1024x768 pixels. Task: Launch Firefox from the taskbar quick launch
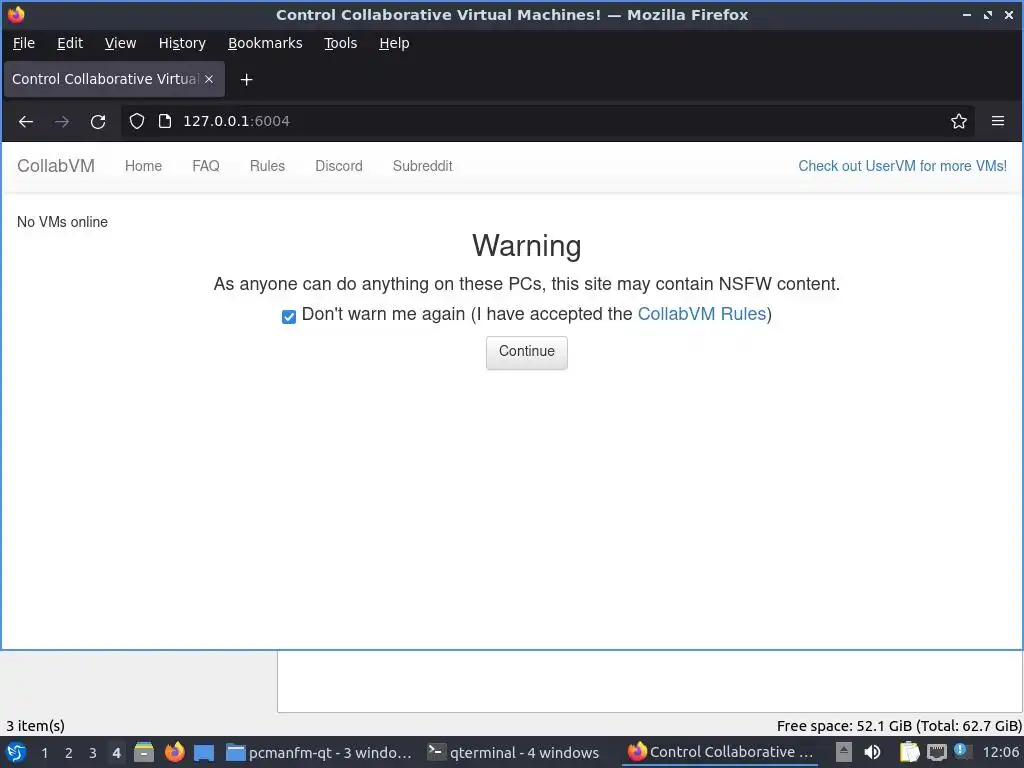(x=174, y=752)
